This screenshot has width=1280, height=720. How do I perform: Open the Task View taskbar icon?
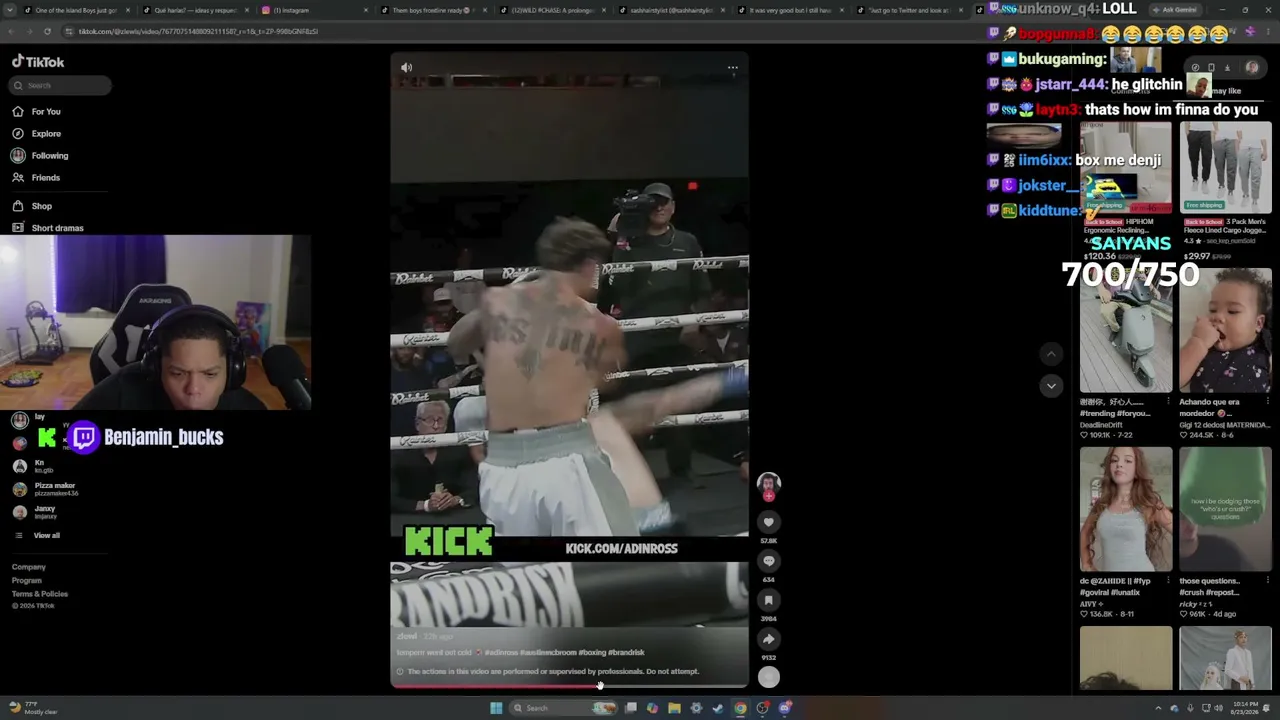(631, 708)
